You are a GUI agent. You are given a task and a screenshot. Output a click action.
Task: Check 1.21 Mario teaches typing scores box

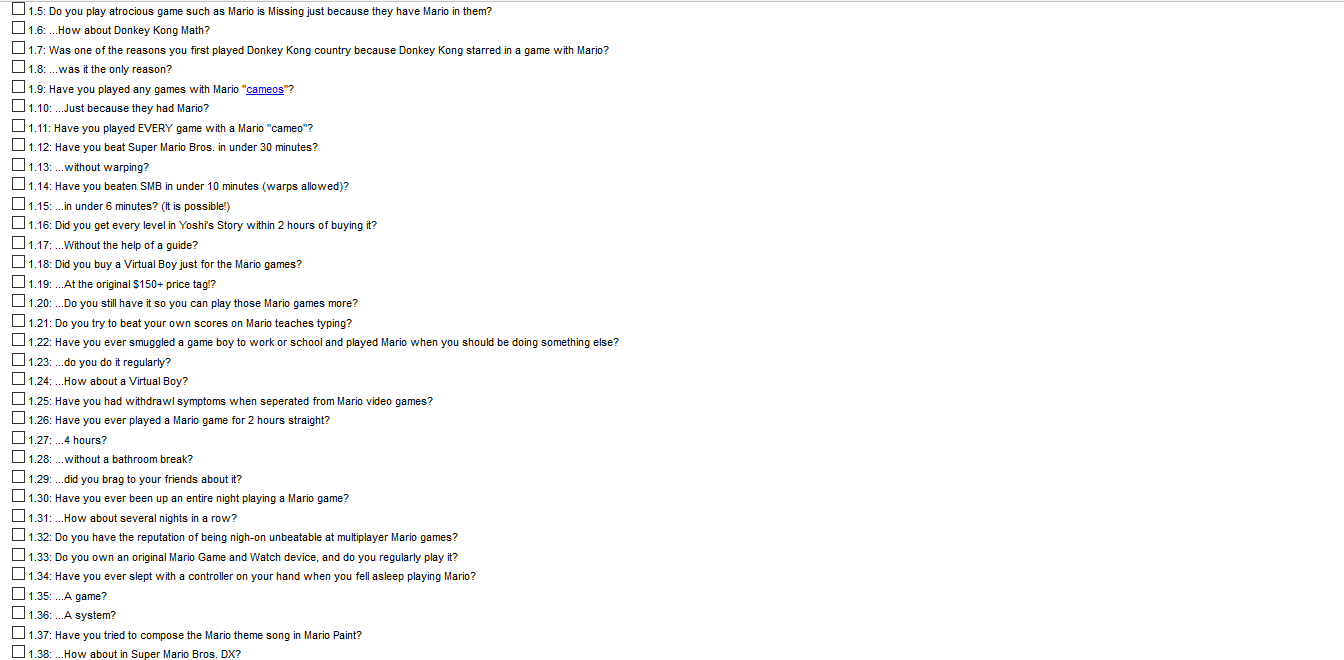19,322
